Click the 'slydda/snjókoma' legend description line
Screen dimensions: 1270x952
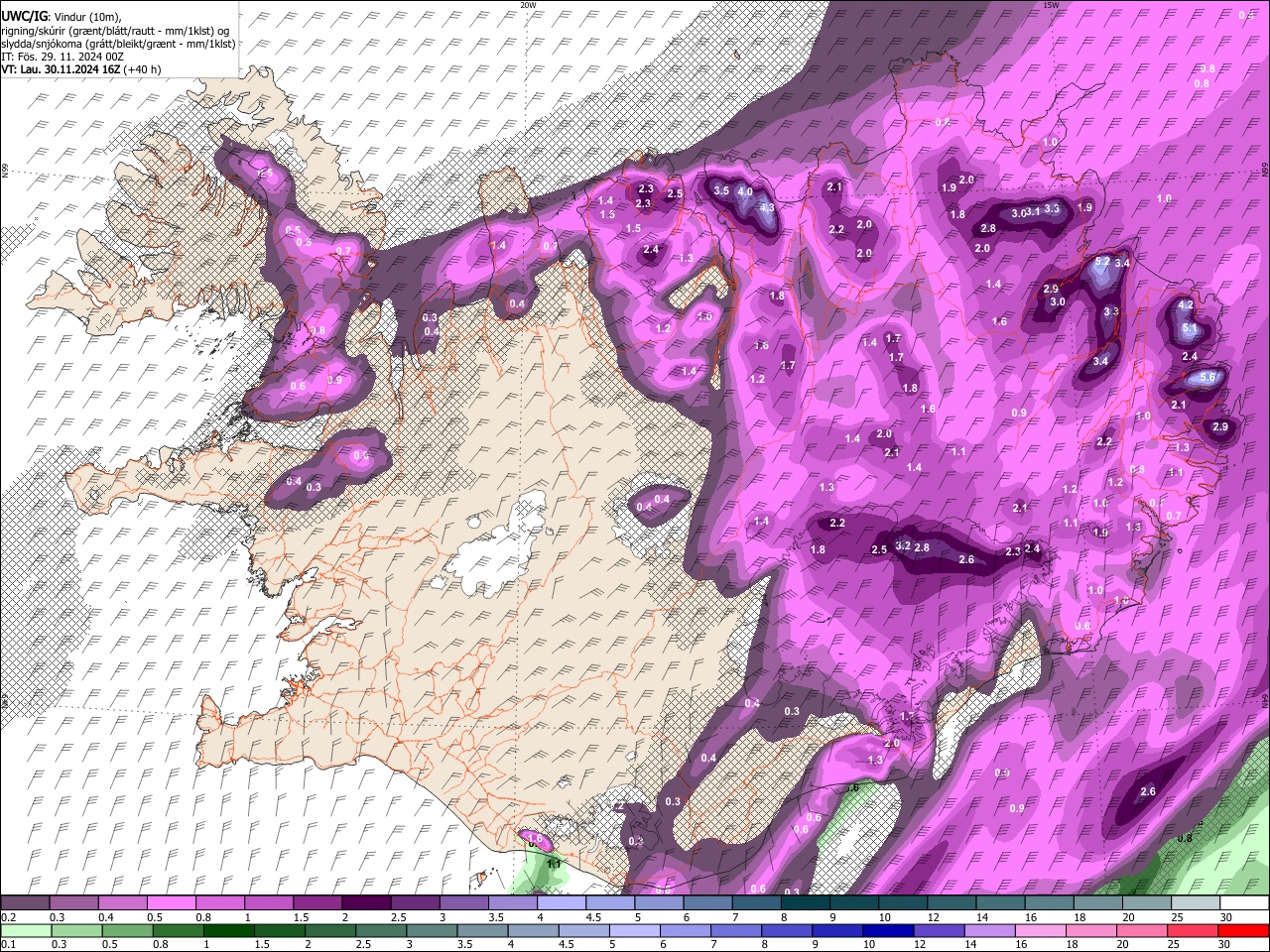pyautogui.click(x=118, y=44)
